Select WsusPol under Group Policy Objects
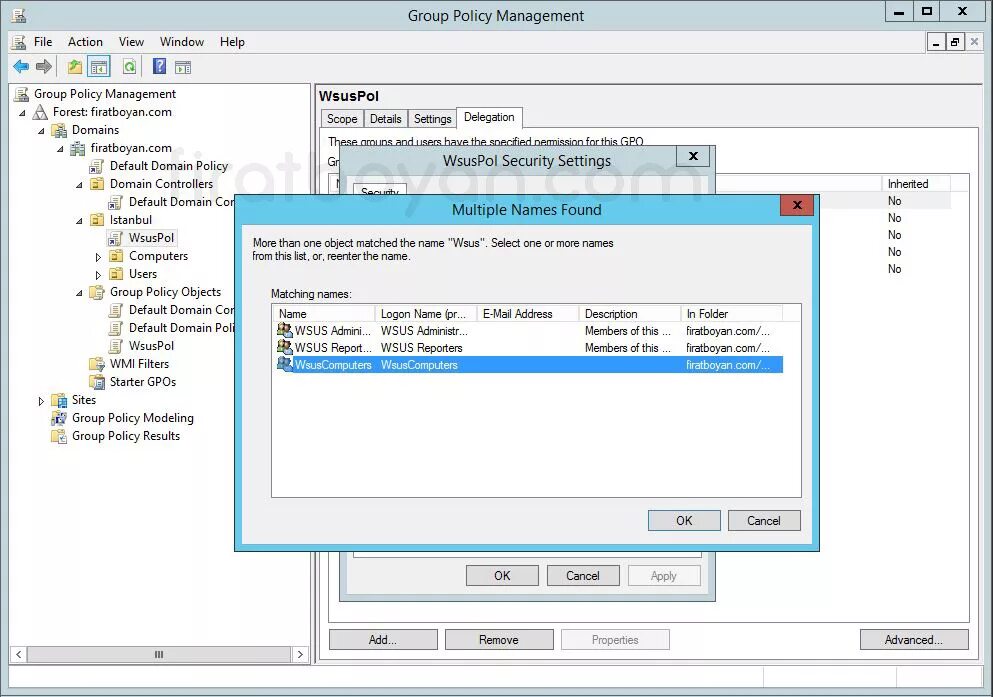The image size is (993, 697). coord(151,346)
